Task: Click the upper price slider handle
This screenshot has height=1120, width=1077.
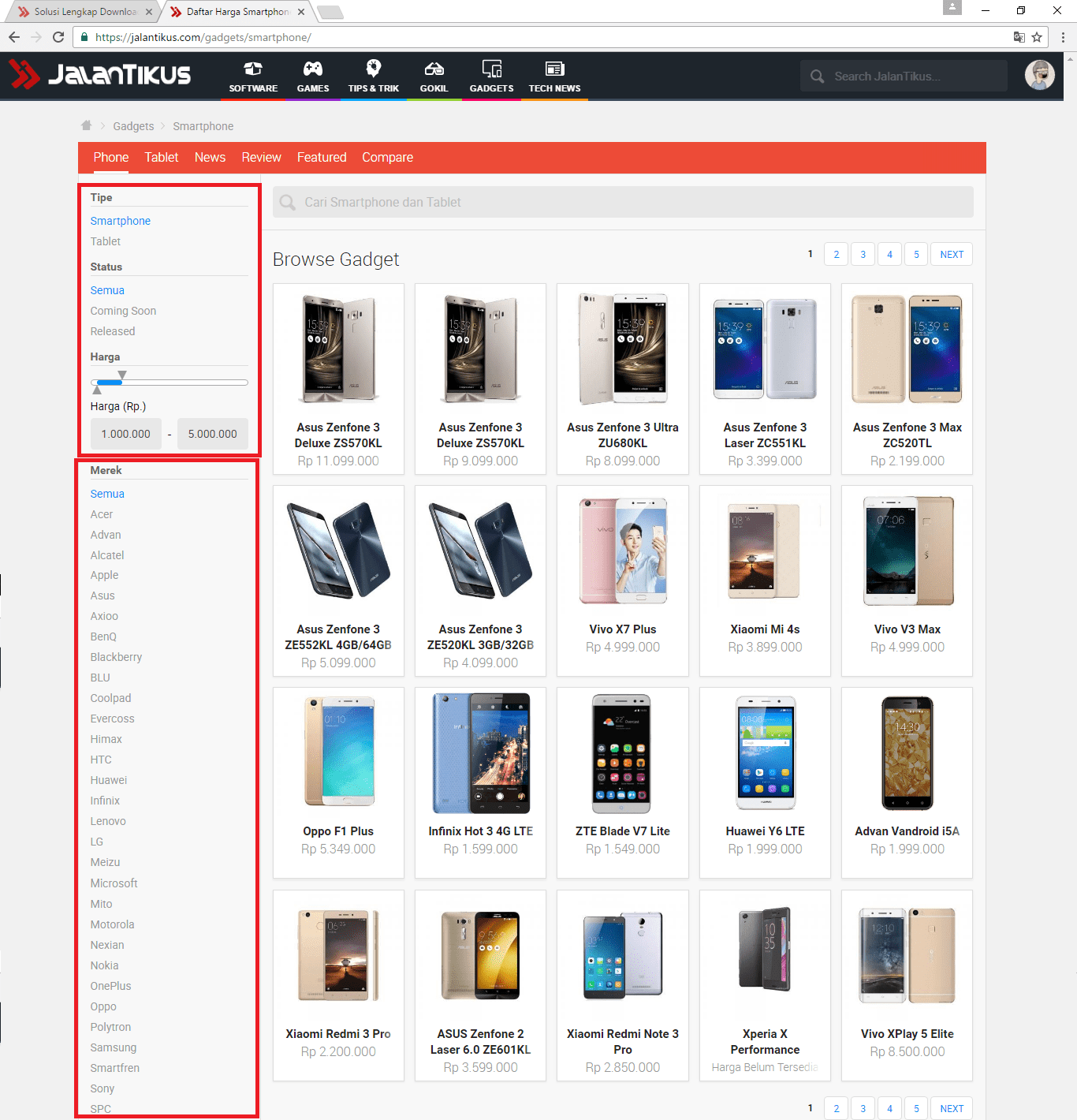Action: pyautogui.click(x=122, y=375)
